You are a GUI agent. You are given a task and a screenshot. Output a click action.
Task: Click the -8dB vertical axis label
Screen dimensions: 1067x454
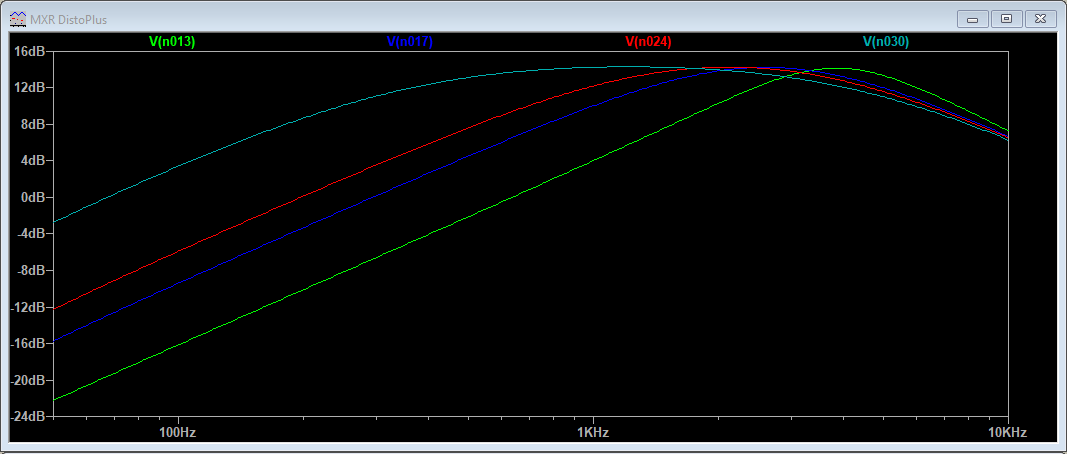[31, 270]
